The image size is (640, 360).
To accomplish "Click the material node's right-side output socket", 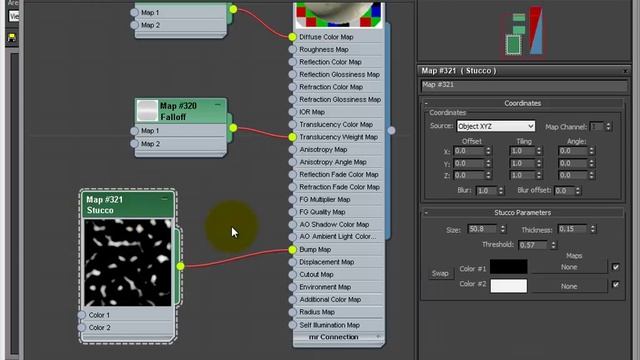I will pos(391,130).
